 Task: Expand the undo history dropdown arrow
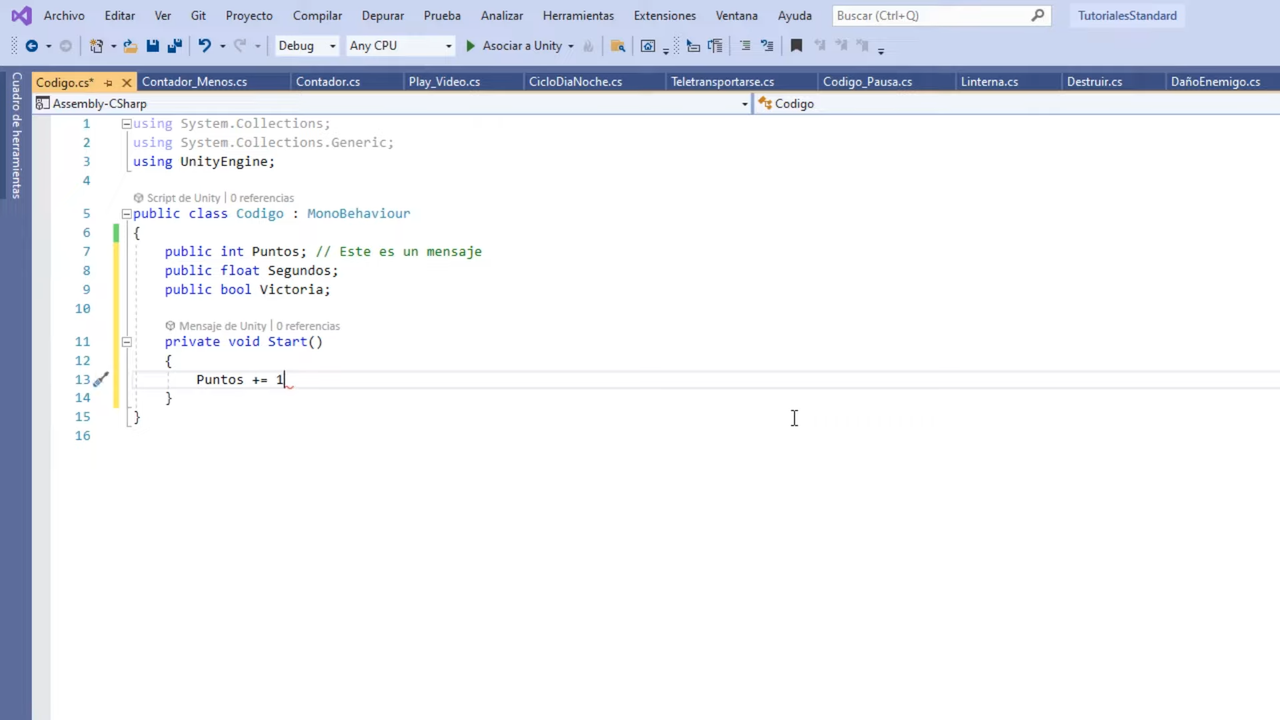click(222, 46)
